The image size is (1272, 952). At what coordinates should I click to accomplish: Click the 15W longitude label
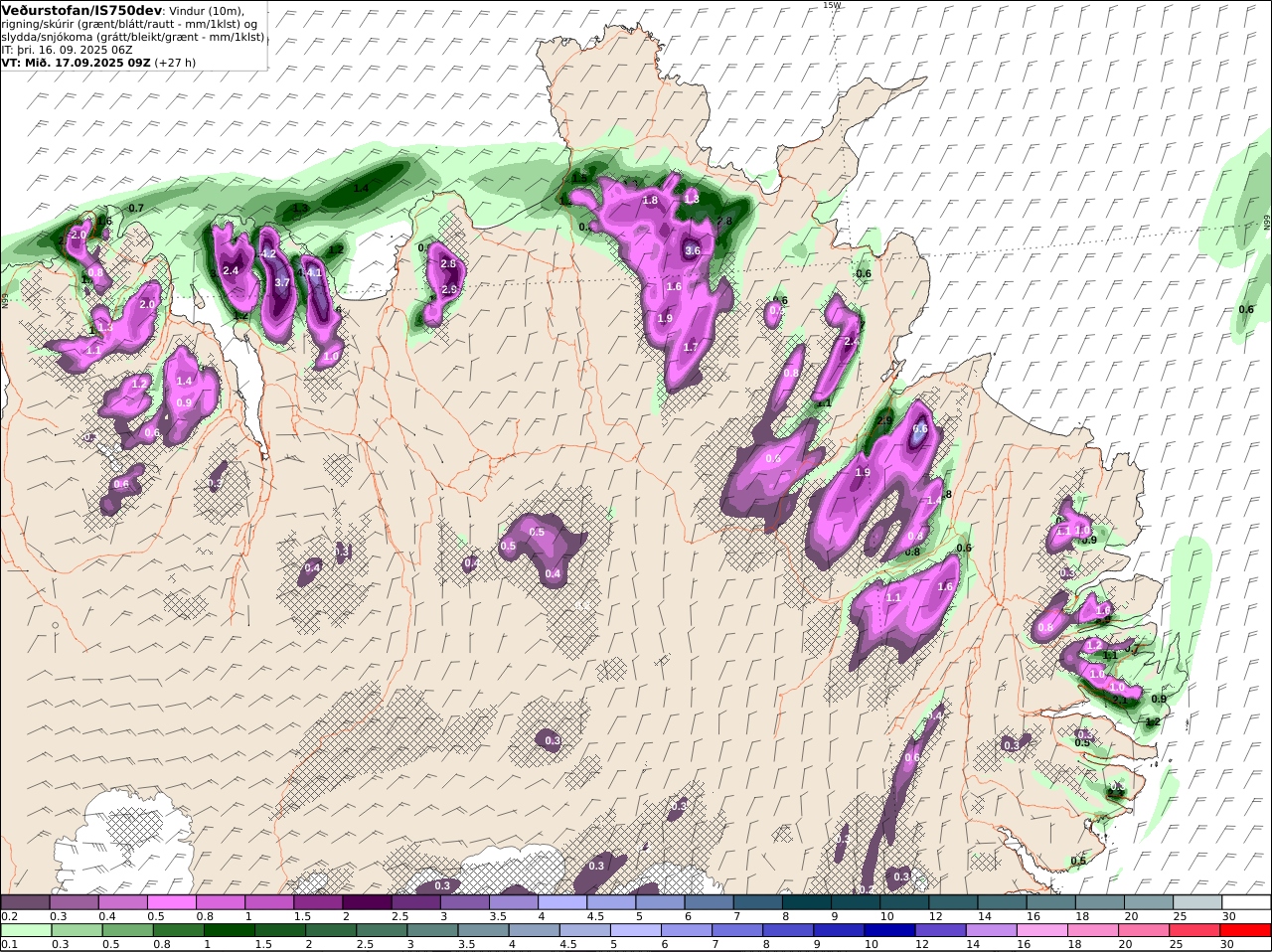click(x=832, y=5)
